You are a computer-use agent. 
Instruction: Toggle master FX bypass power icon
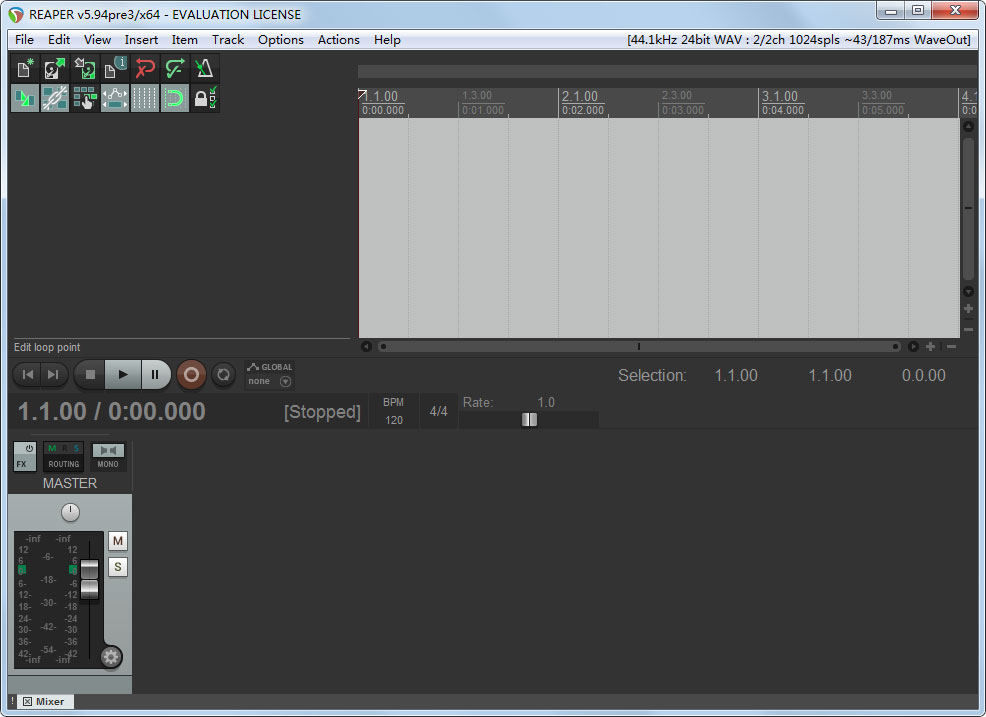(29, 448)
